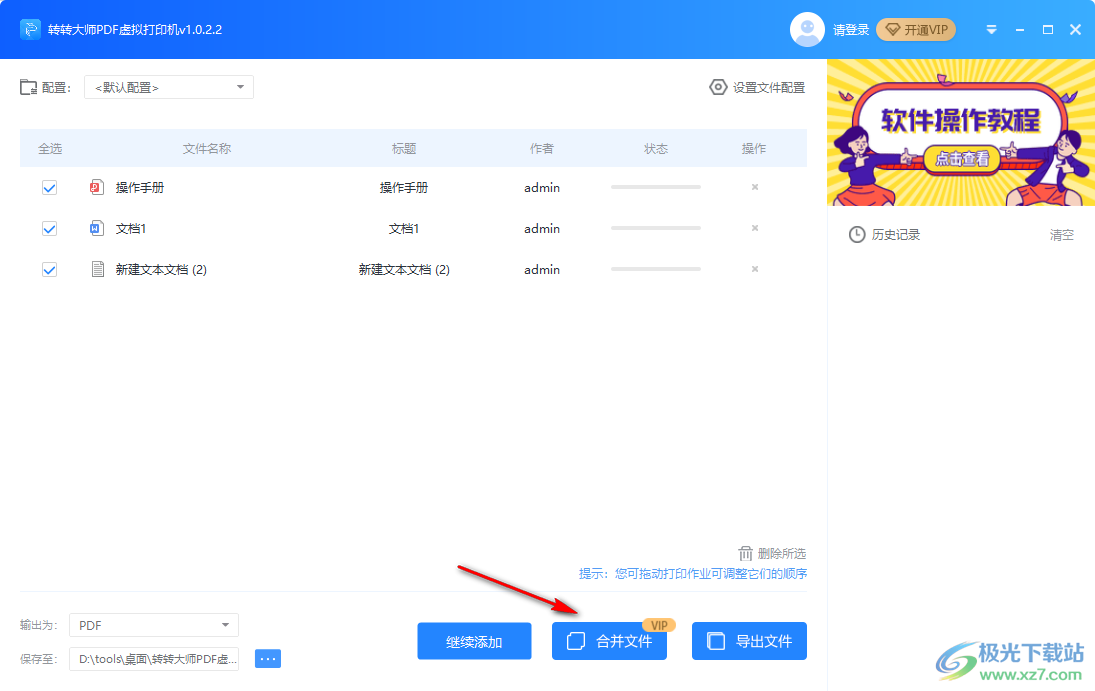Open 设置文件配置 settings link
Image resolution: width=1095 pixels, height=691 pixels.
768,87
